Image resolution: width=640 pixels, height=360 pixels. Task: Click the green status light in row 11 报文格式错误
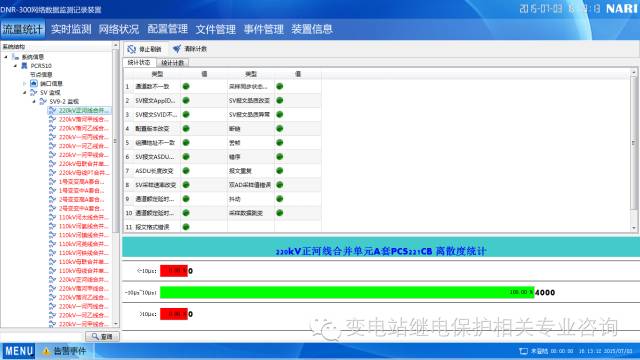pos(186,227)
